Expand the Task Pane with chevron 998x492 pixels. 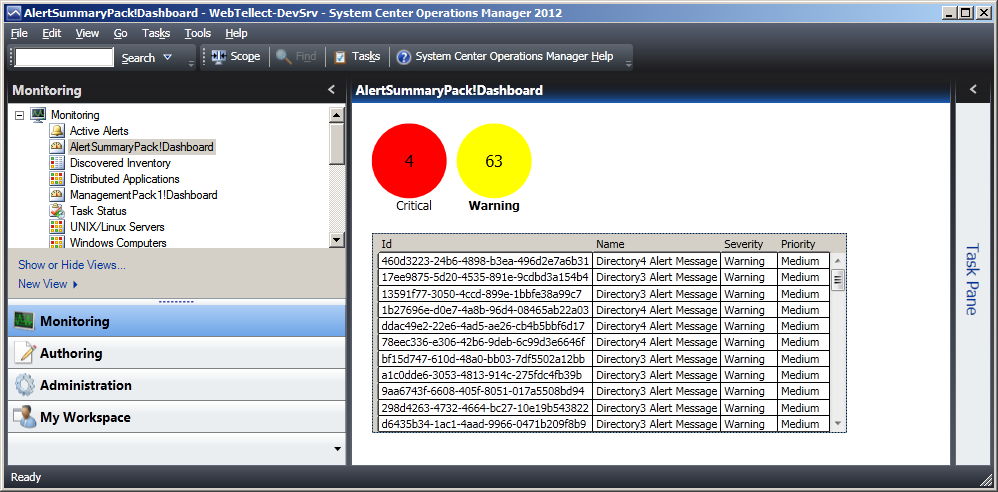tap(973, 90)
